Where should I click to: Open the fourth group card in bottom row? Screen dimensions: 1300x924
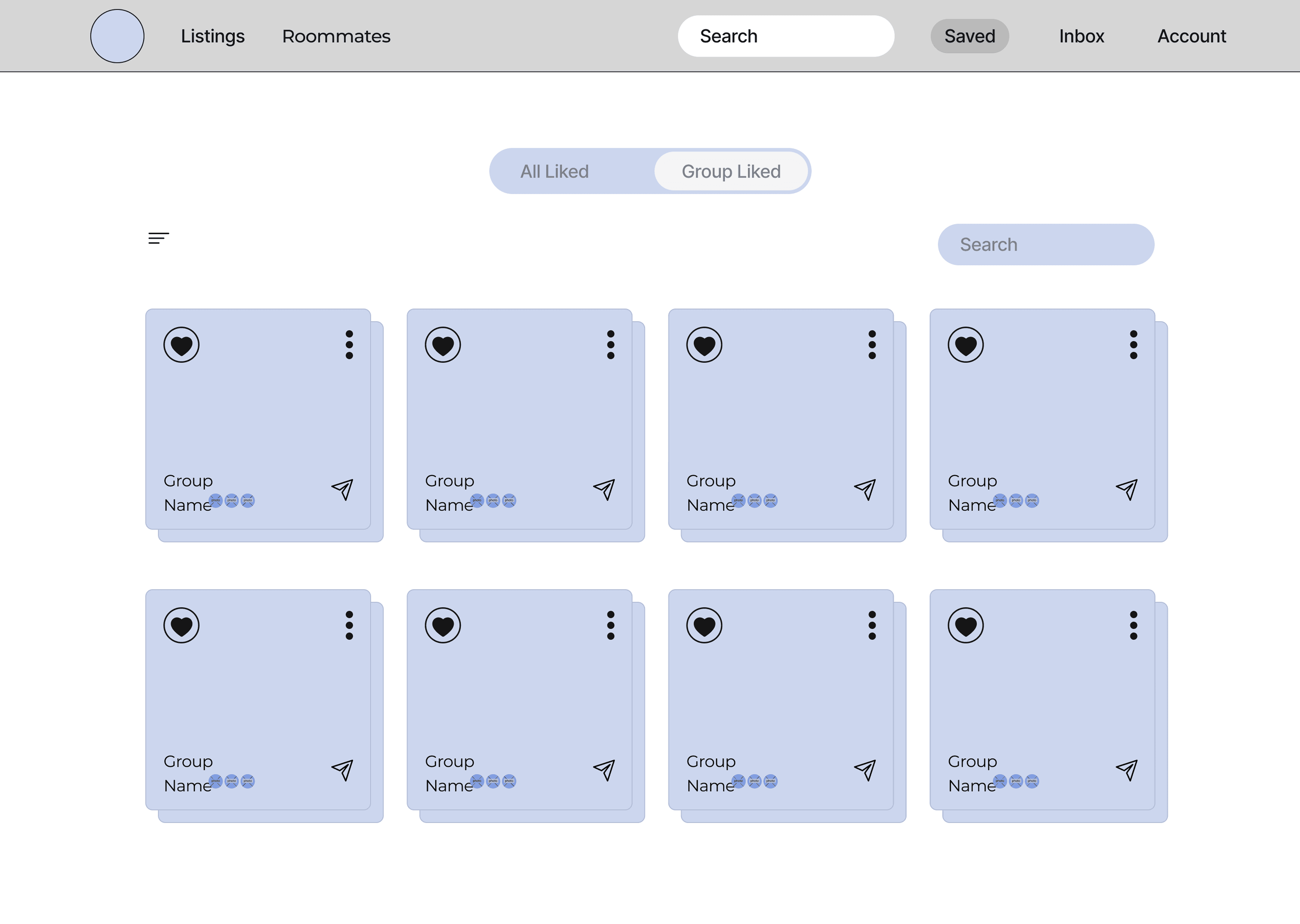[1042, 700]
